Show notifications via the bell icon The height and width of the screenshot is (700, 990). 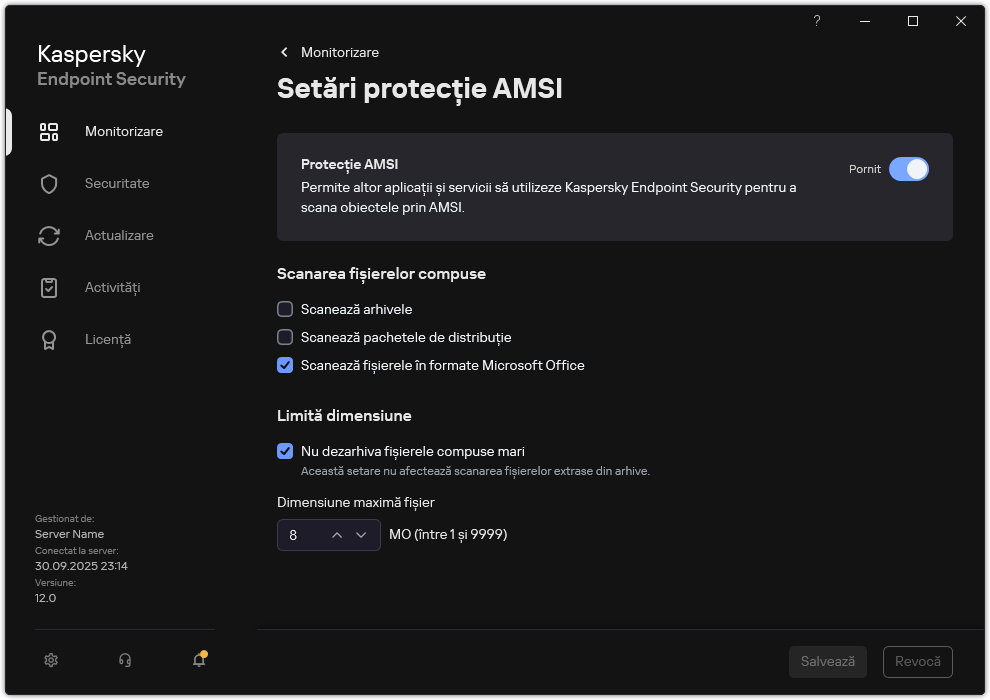pyautogui.click(x=199, y=660)
